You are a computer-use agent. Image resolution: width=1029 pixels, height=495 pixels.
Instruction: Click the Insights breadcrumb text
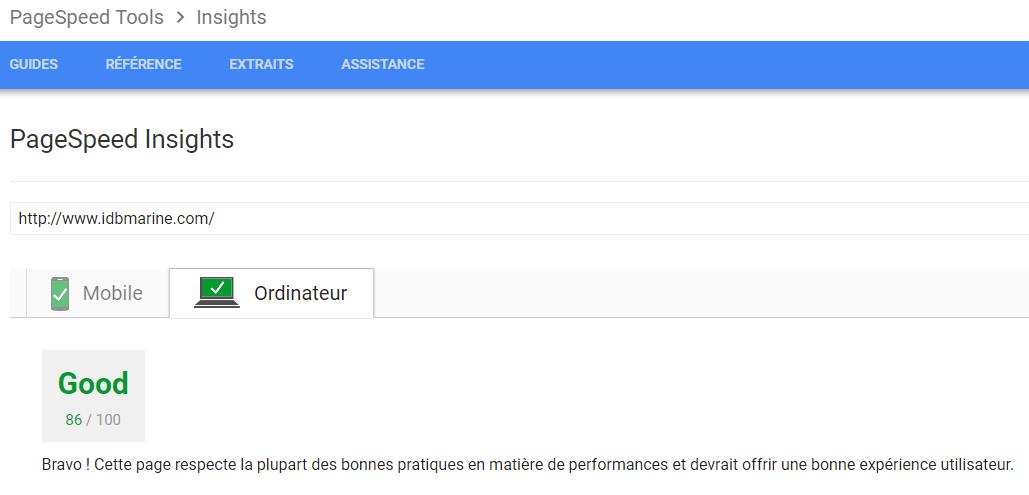click(x=231, y=18)
